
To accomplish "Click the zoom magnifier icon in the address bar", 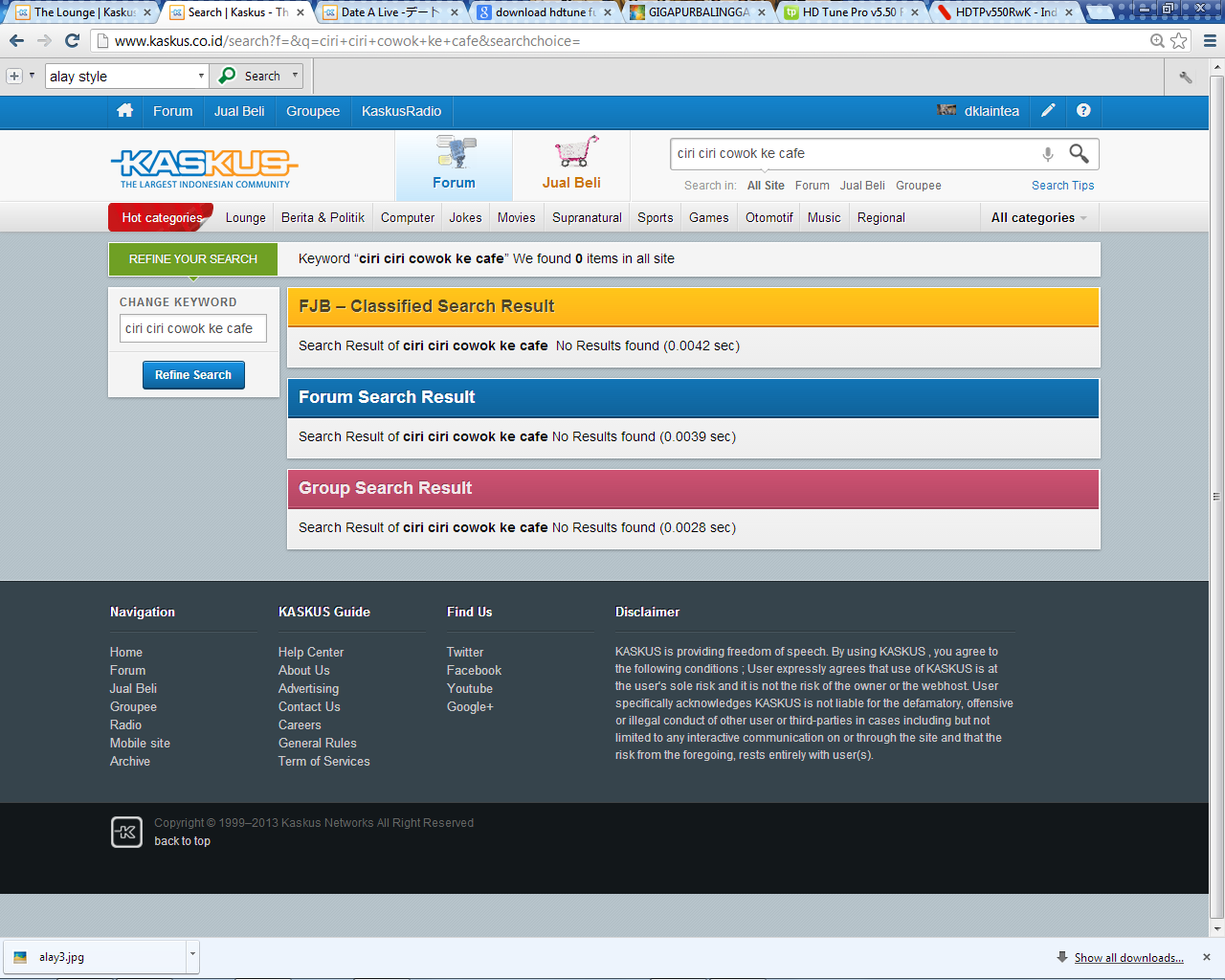I will [x=1157, y=41].
